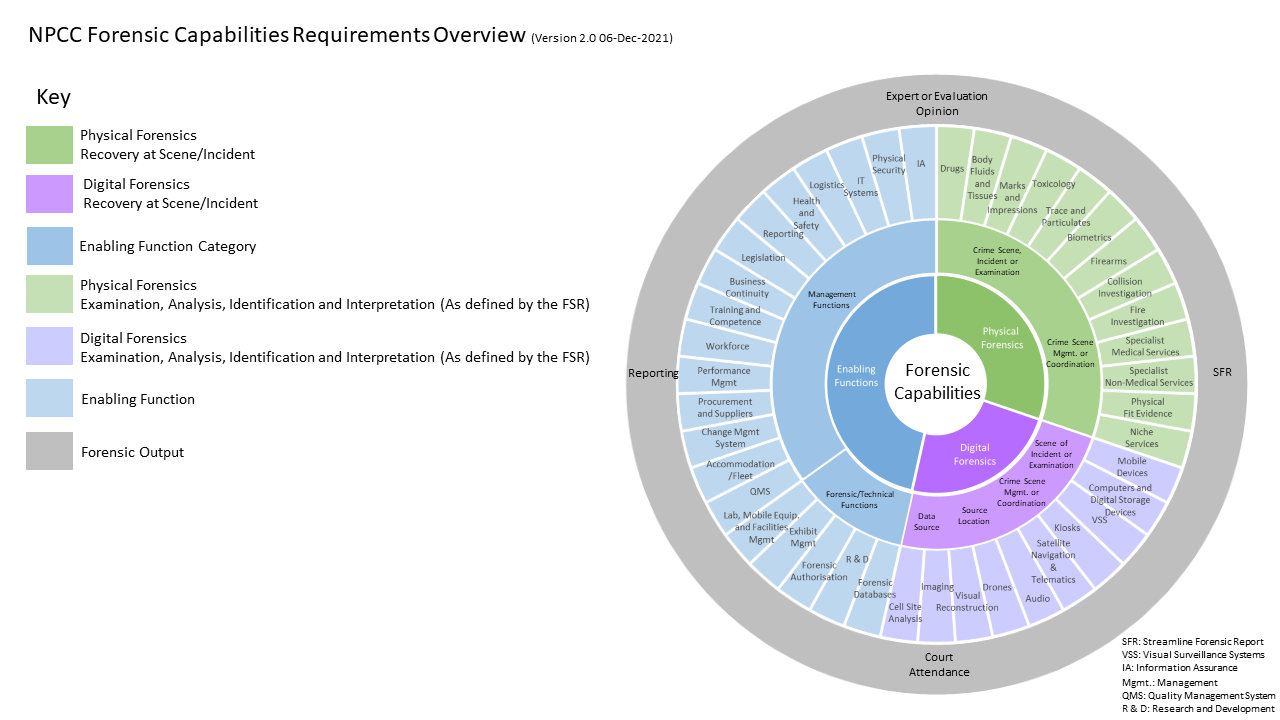1280x720 pixels.
Task: Click the Change Mgmt System segment
Action: point(730,438)
